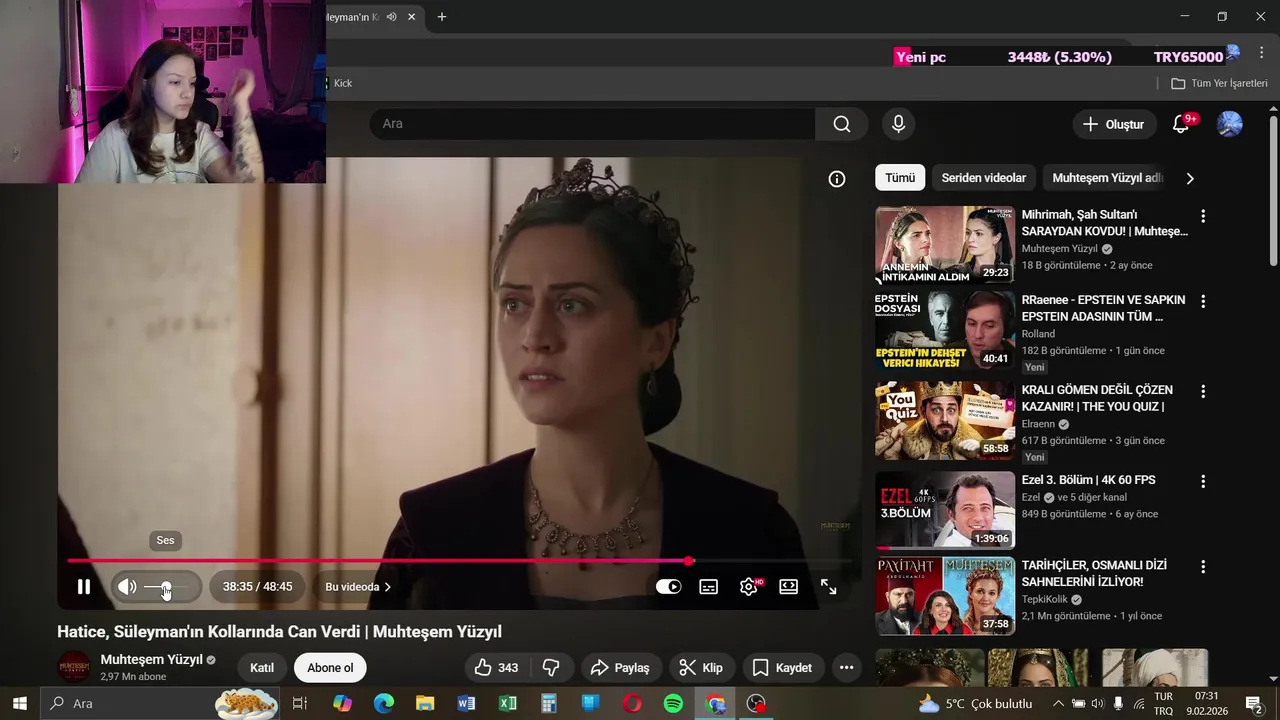Launch Excel from taskbar
Image resolution: width=1280 pixels, height=720 pixels.
coord(508,703)
